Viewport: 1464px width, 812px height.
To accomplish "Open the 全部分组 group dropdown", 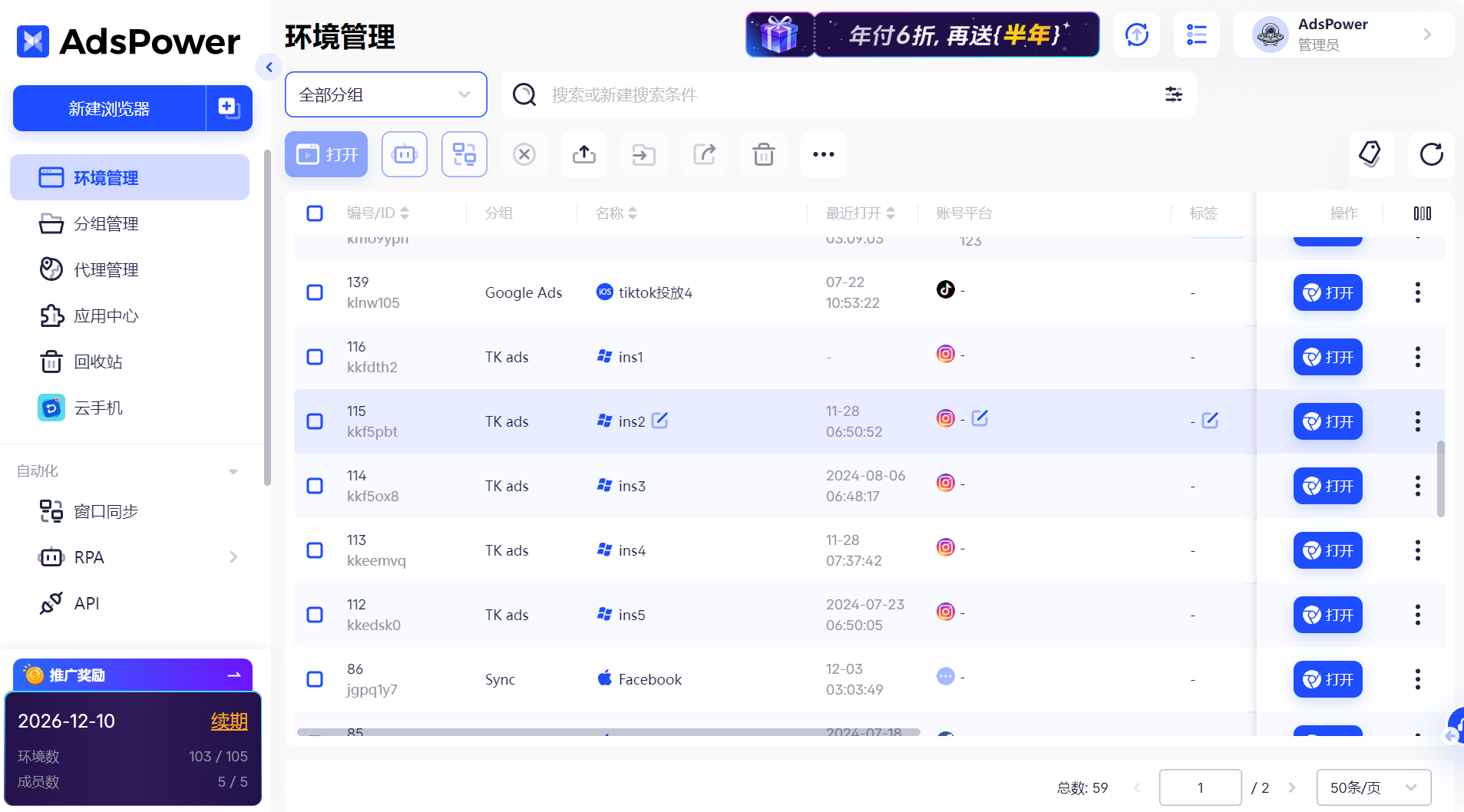I will tap(385, 94).
